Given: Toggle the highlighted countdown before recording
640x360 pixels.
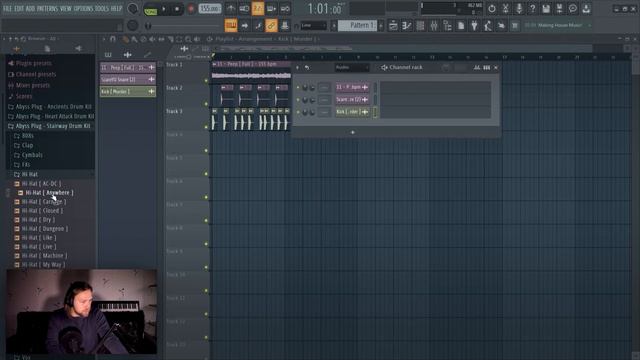Looking at the screenshot, I should 258,9.
